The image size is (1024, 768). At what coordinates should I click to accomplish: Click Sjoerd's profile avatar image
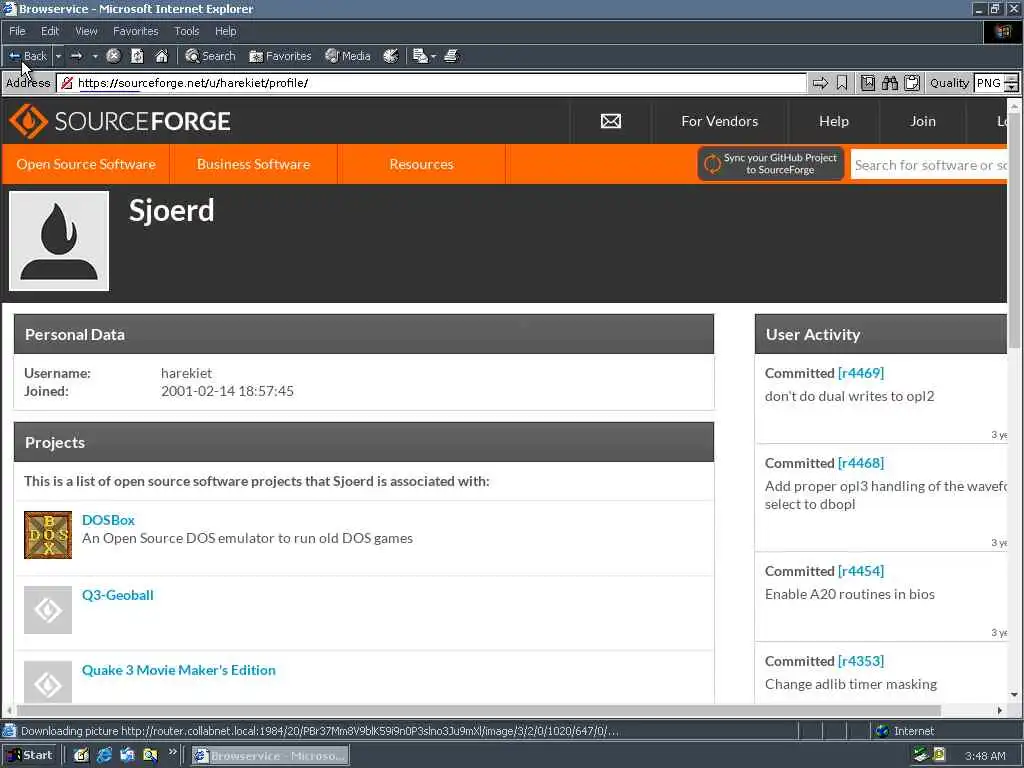pos(59,240)
